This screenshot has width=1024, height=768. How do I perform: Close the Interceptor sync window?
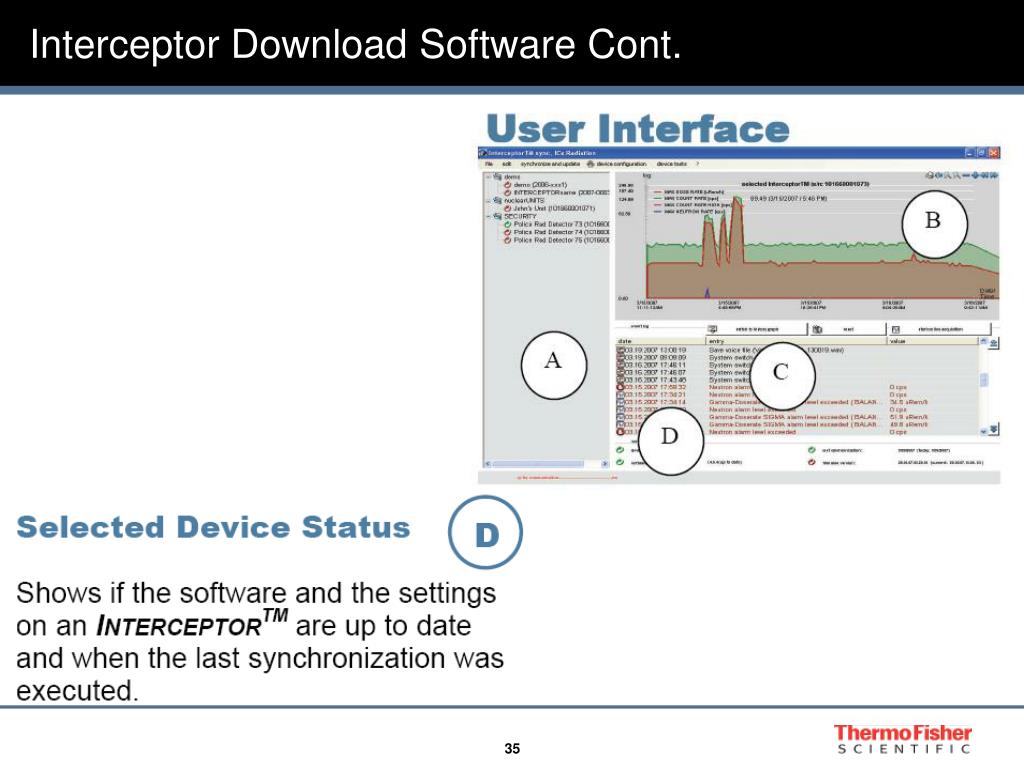(993, 153)
